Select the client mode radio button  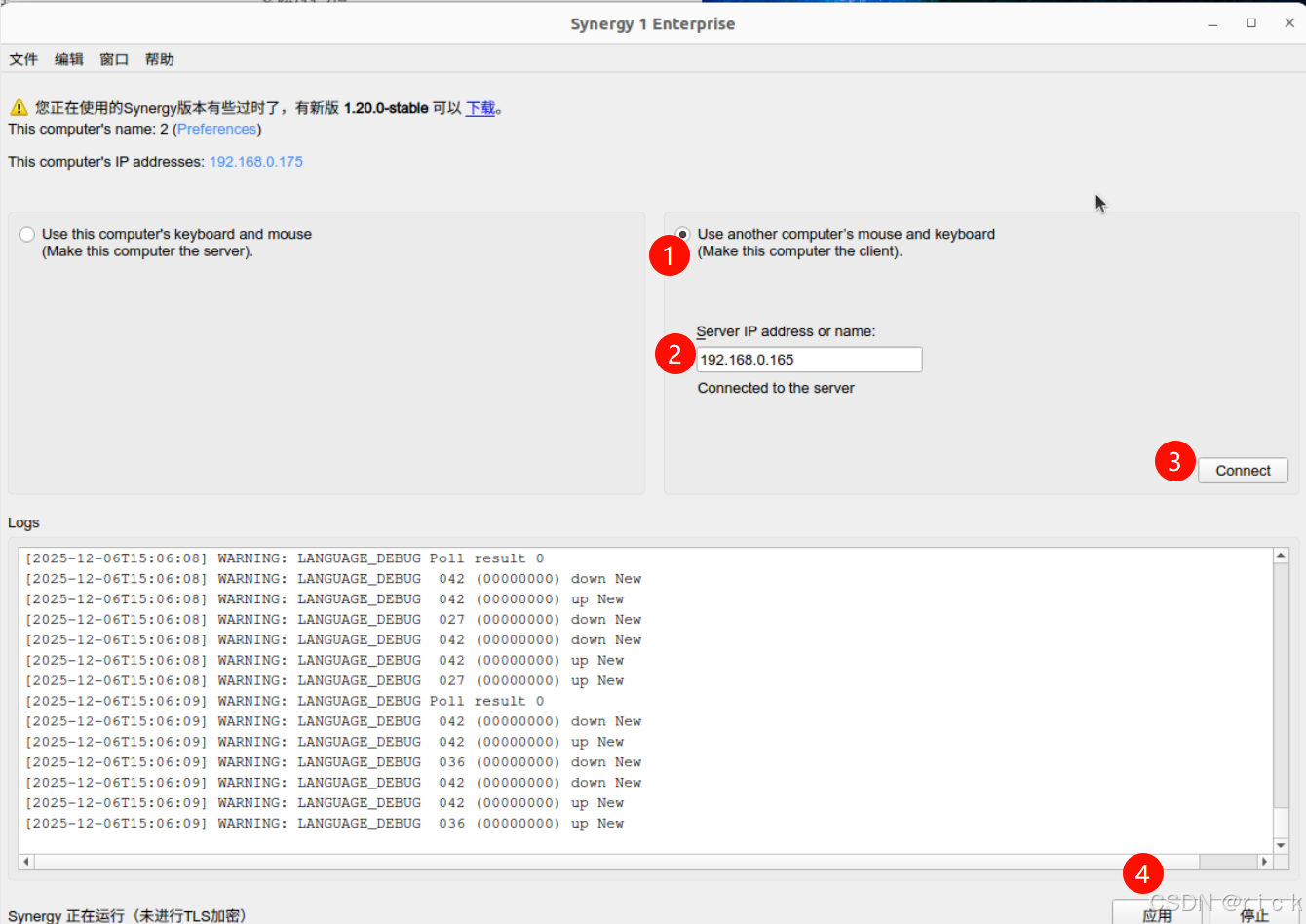pos(683,235)
